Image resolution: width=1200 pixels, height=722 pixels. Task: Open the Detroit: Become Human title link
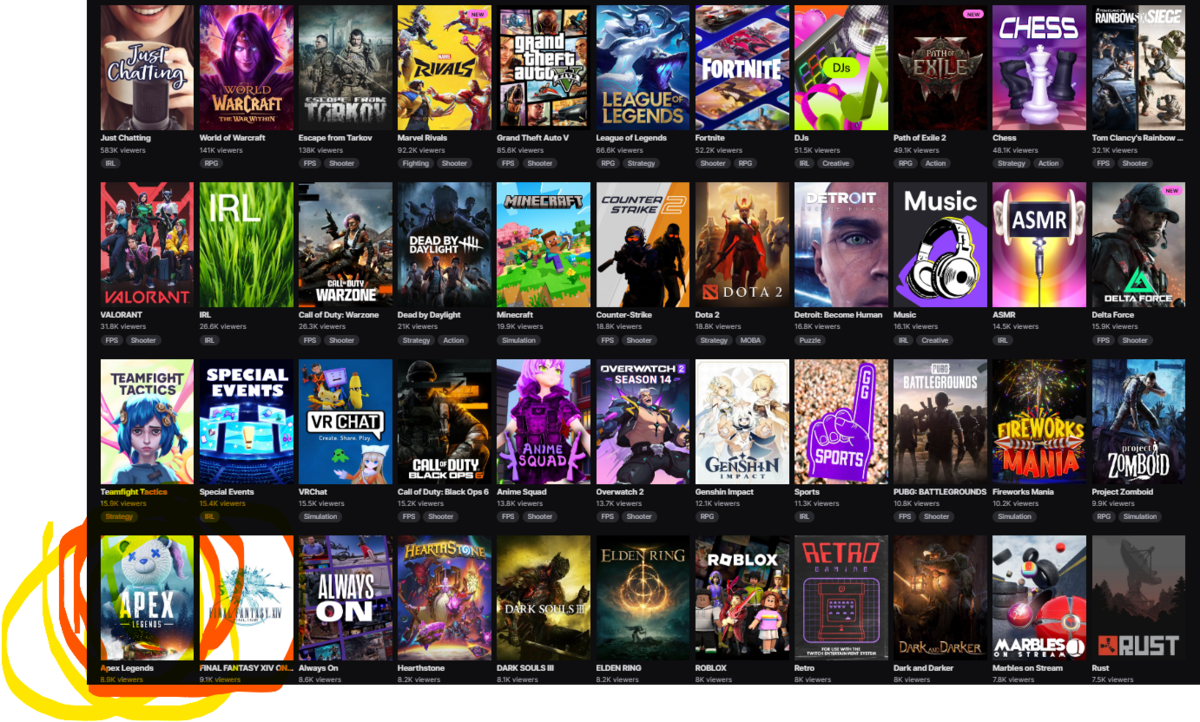(x=839, y=315)
